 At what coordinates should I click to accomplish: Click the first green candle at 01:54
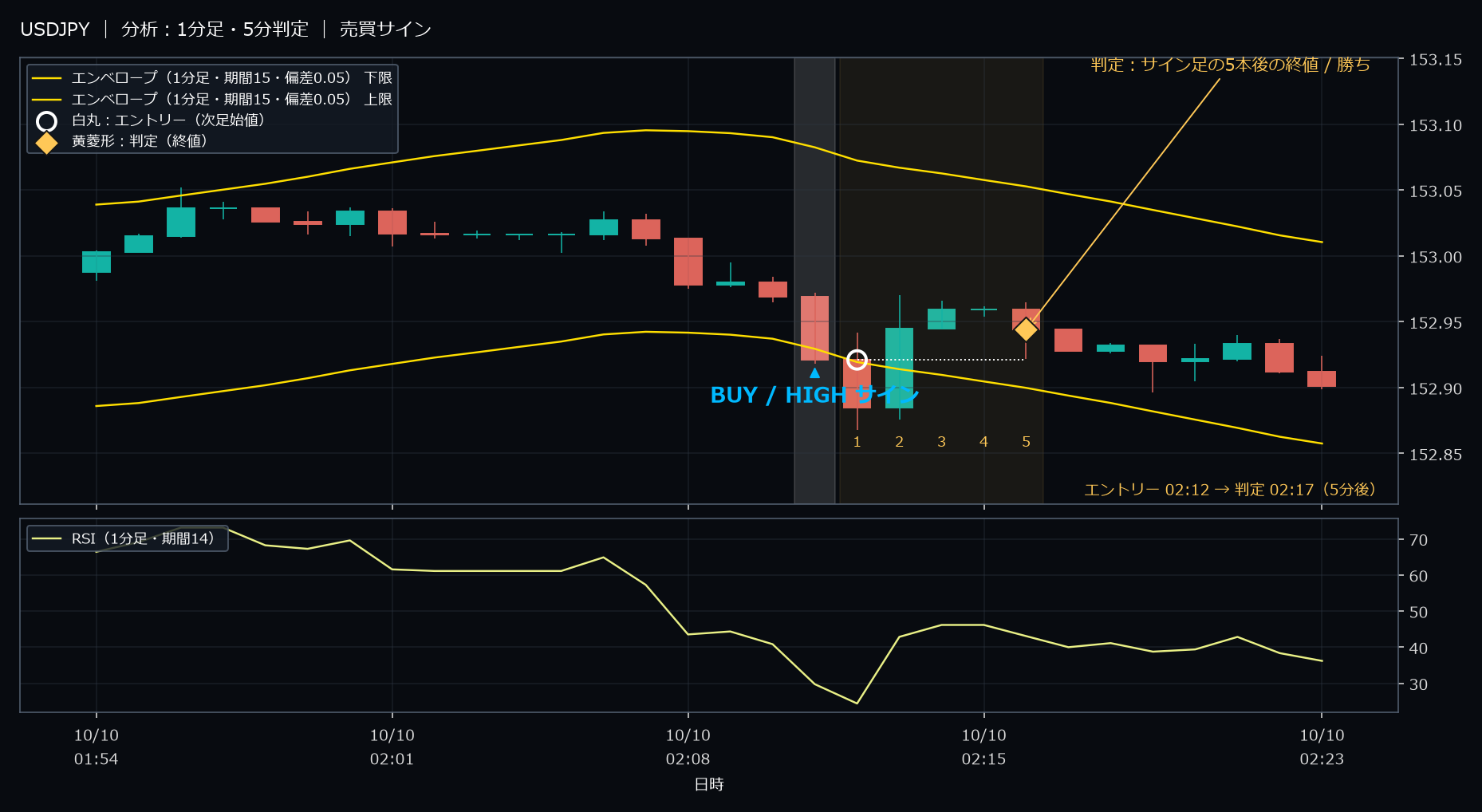pos(97,262)
